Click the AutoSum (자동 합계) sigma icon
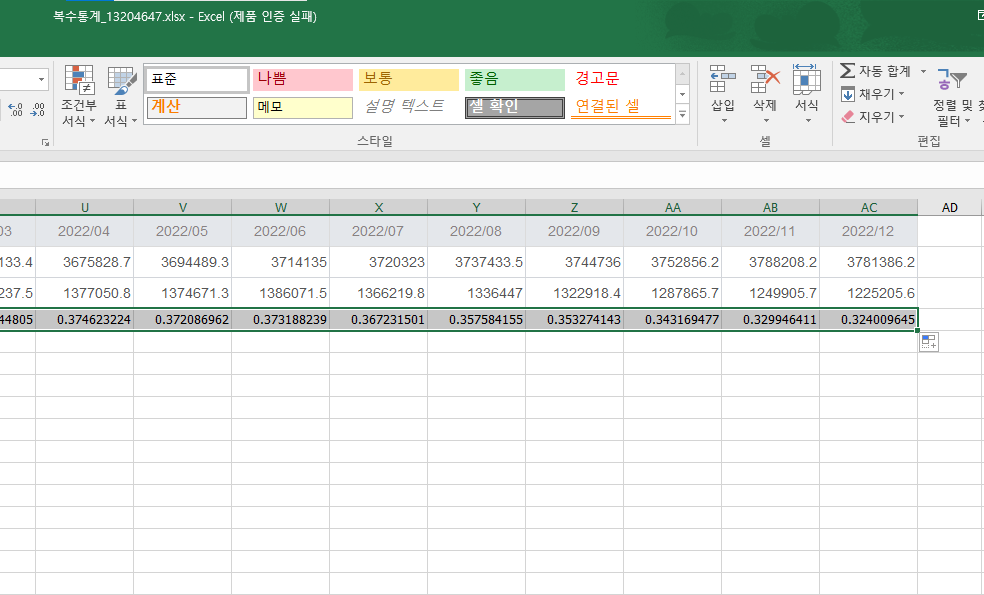The image size is (984, 595). tap(848, 70)
